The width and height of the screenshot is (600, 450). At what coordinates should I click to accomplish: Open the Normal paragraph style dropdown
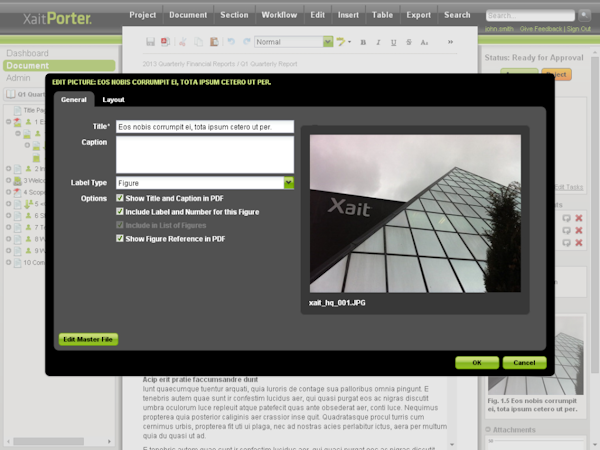coord(328,42)
